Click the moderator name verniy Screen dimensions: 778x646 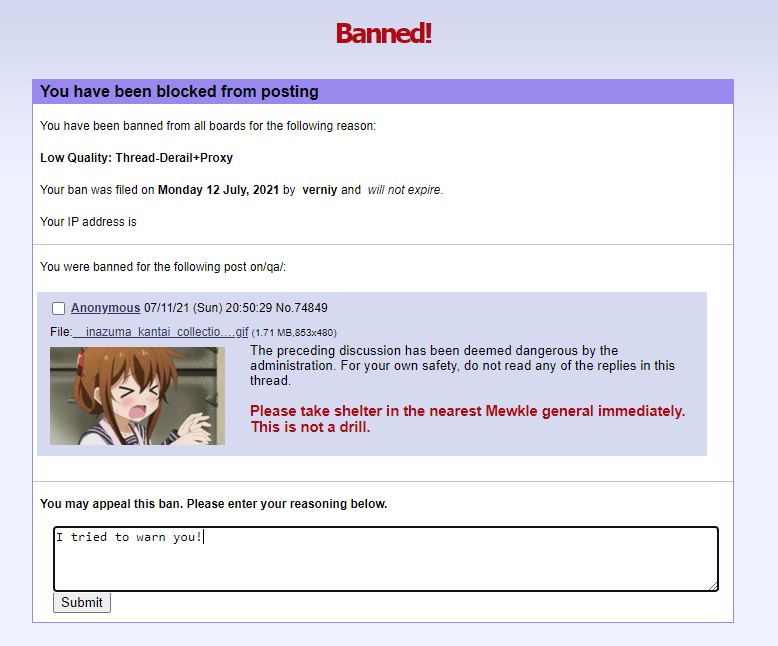tap(320, 190)
